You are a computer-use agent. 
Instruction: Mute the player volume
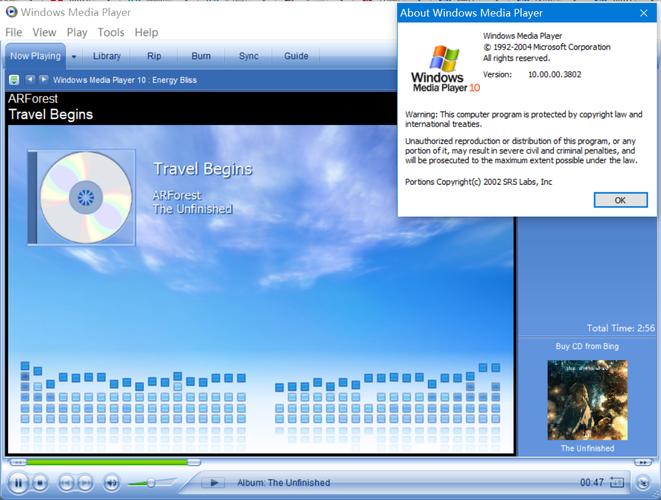tap(112, 483)
